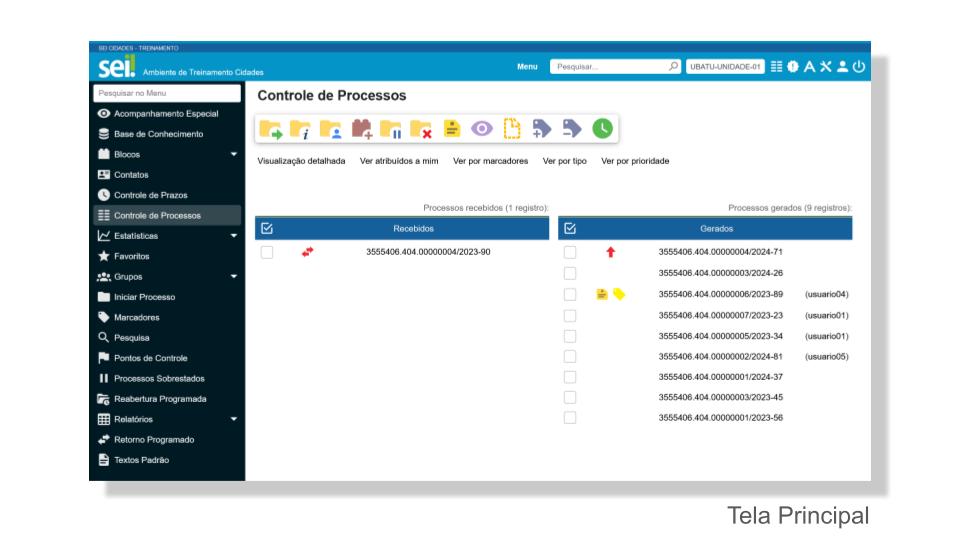Click the remove marker tag icon with minus

point(572,129)
